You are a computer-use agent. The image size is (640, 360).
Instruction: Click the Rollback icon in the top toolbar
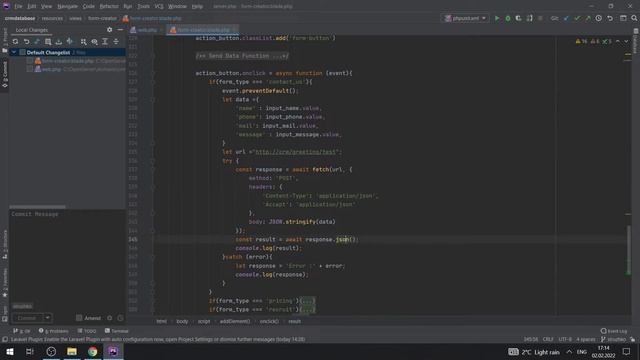[610, 18]
